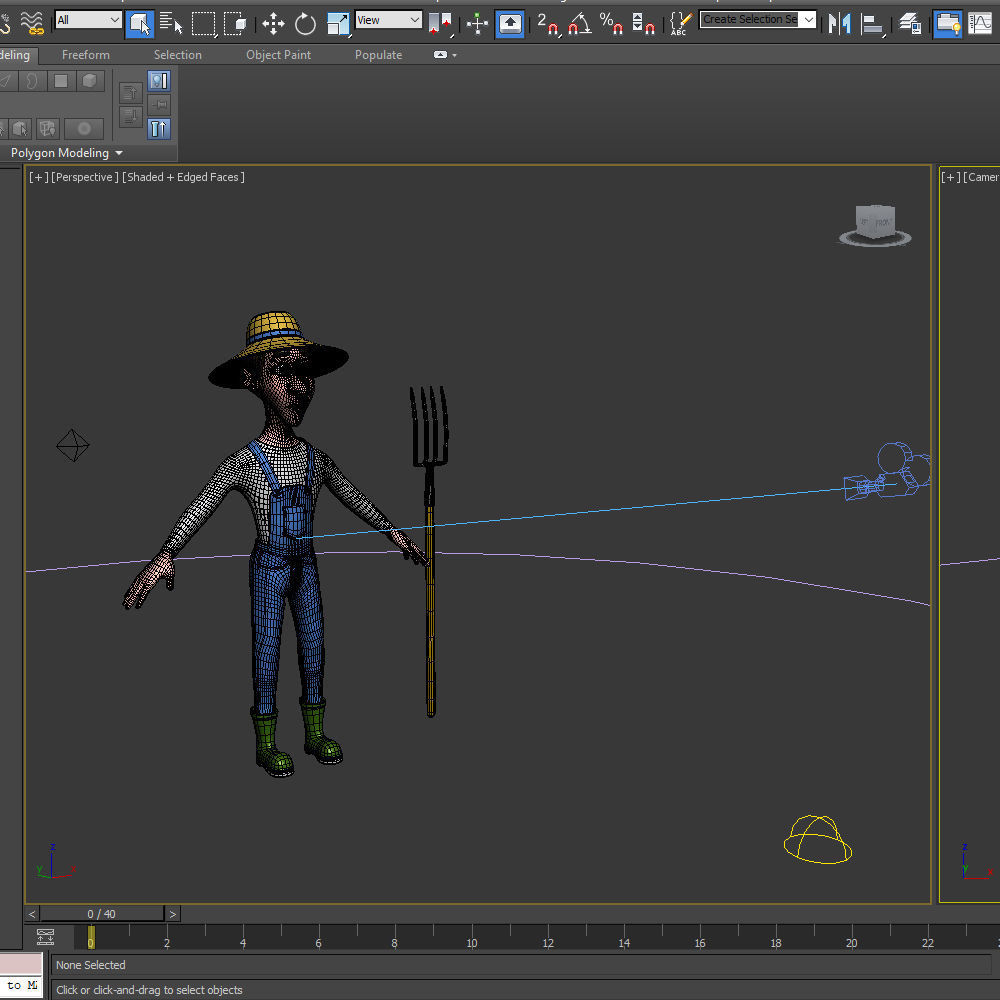Click the ribbon icon of a box with a cursor

(20, 128)
